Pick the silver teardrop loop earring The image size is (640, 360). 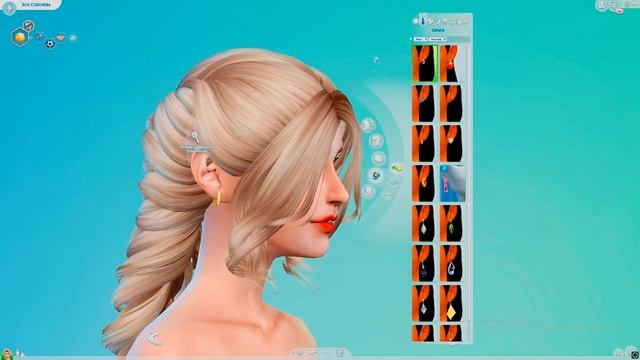pos(451,263)
